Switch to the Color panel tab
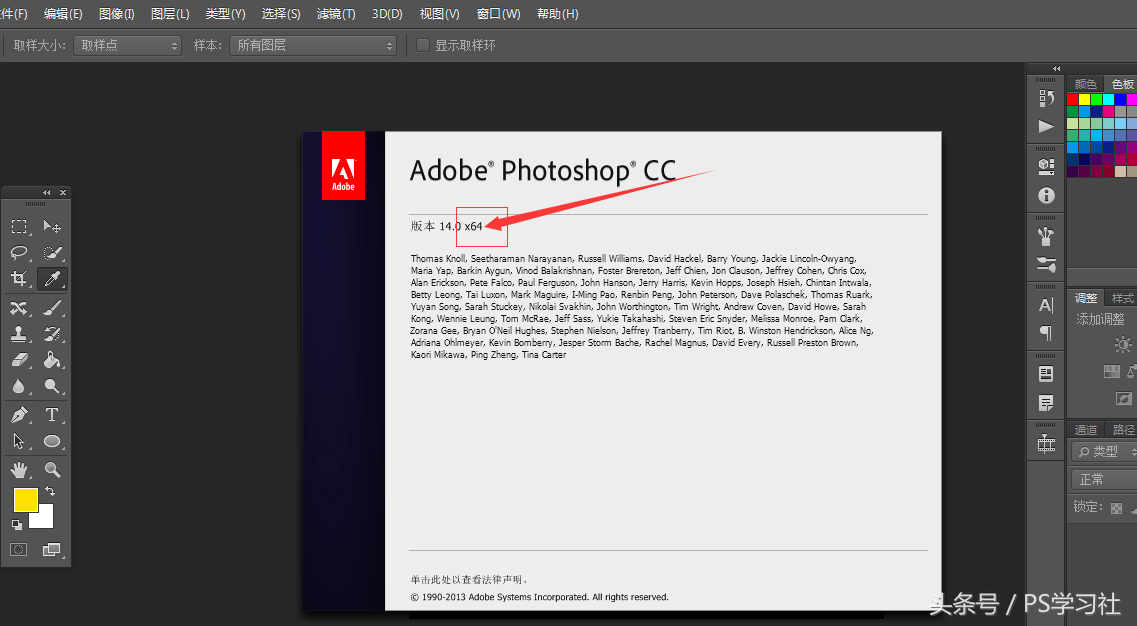The height and width of the screenshot is (626, 1137). pos(1086,84)
